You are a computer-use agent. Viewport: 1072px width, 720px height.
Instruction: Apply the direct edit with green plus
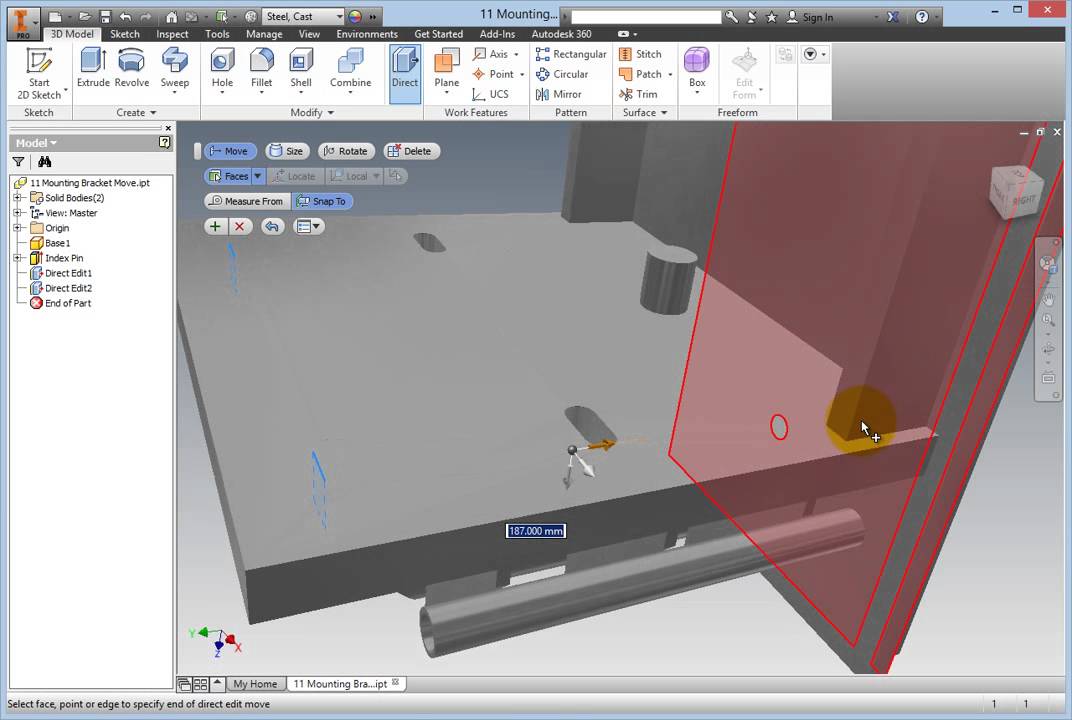tap(215, 226)
